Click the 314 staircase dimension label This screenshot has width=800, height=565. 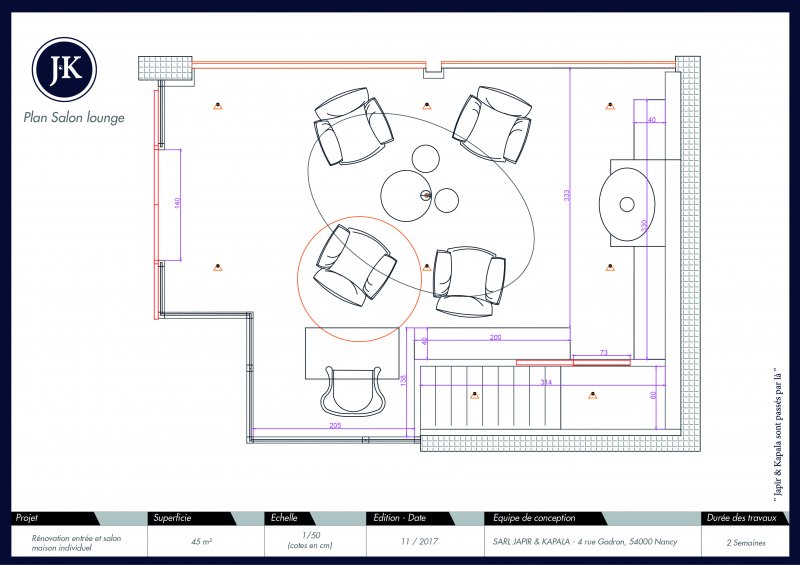tap(545, 382)
